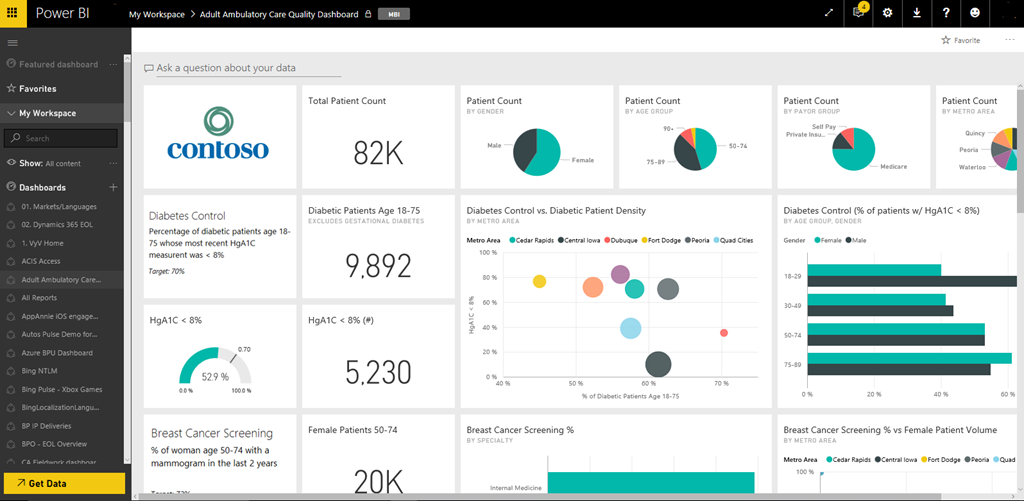Click the light blue Quad Cities bubble
This screenshot has height=501, width=1024.
(630, 328)
